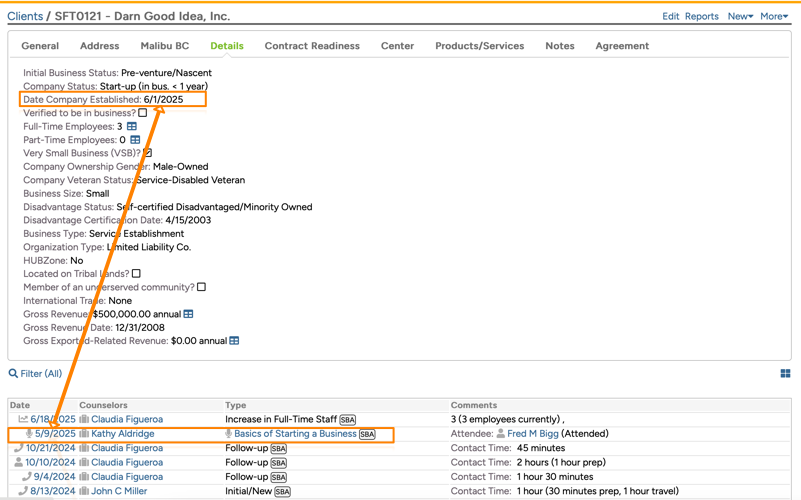Tick the Located on Tribal Lands checkbox
Viewport: 801px width, 500px height.
click(x=136, y=273)
